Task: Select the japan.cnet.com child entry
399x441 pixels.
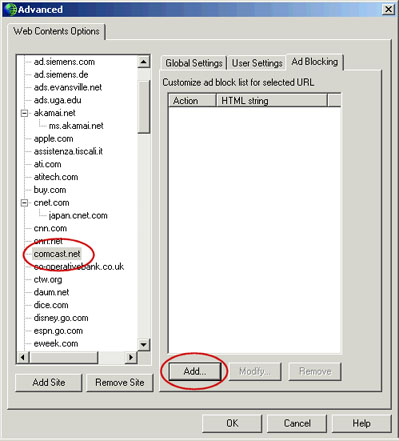Action: coord(78,216)
